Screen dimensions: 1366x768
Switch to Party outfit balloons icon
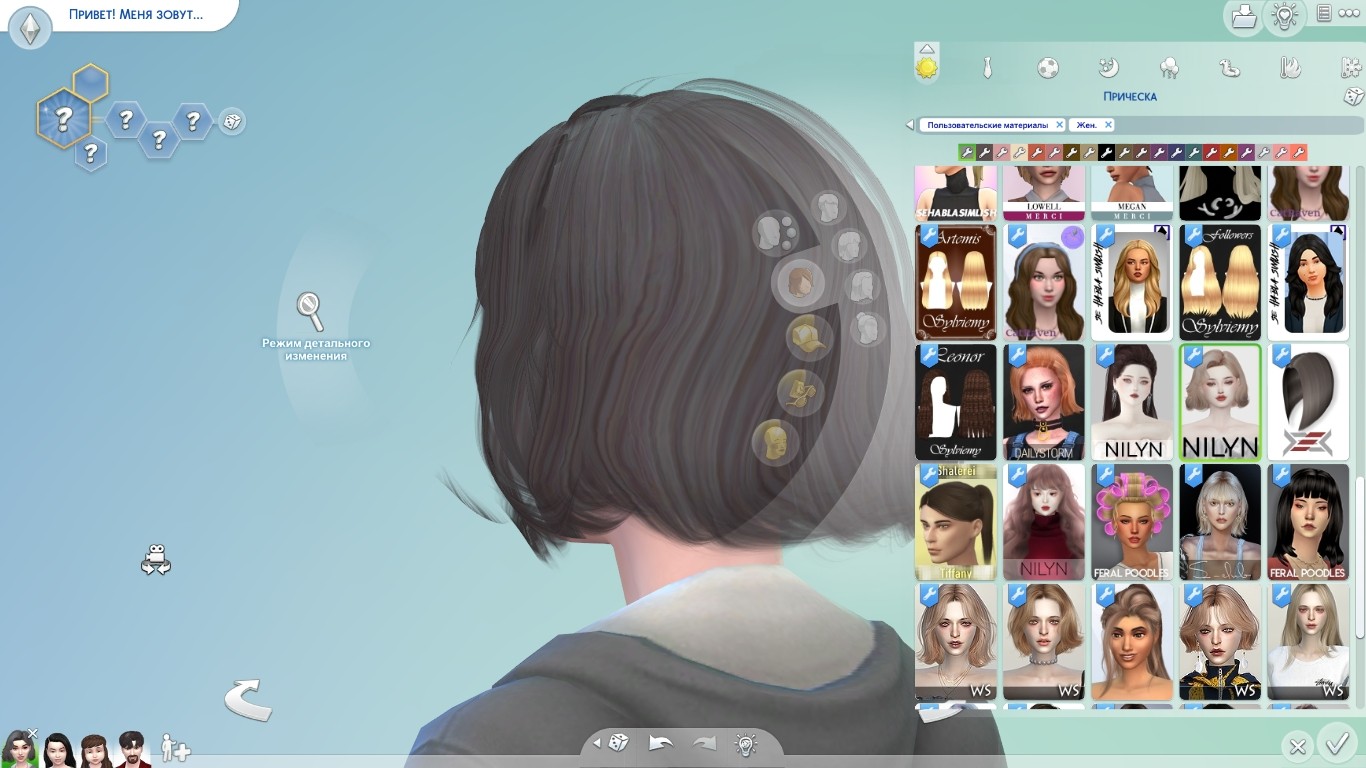(1169, 68)
